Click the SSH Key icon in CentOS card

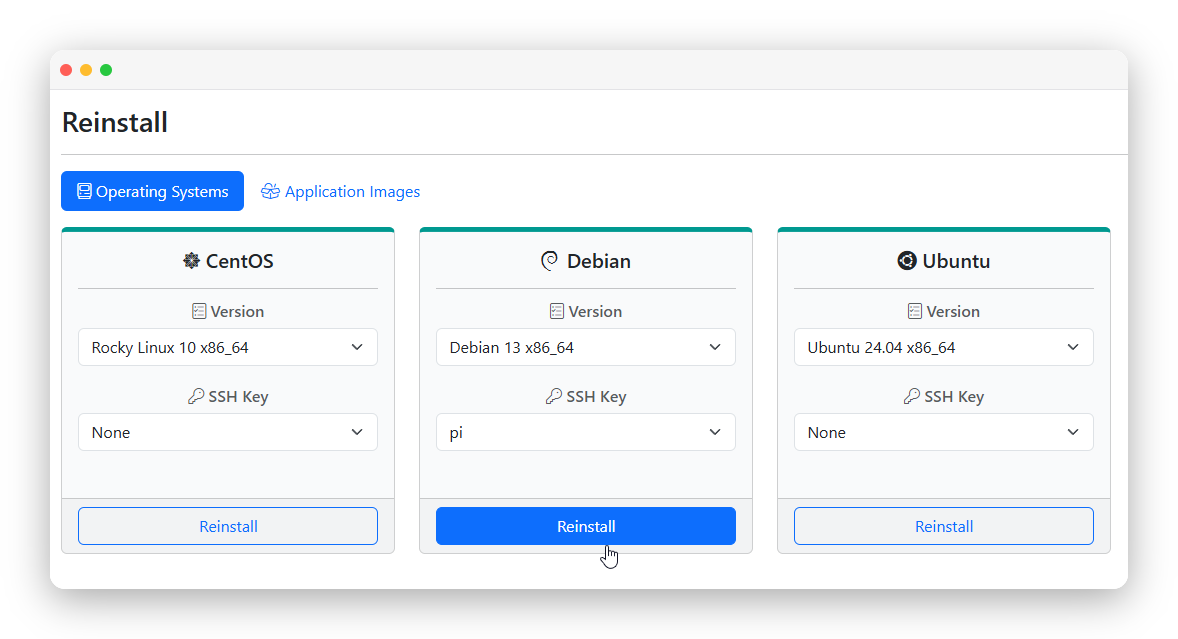[196, 396]
